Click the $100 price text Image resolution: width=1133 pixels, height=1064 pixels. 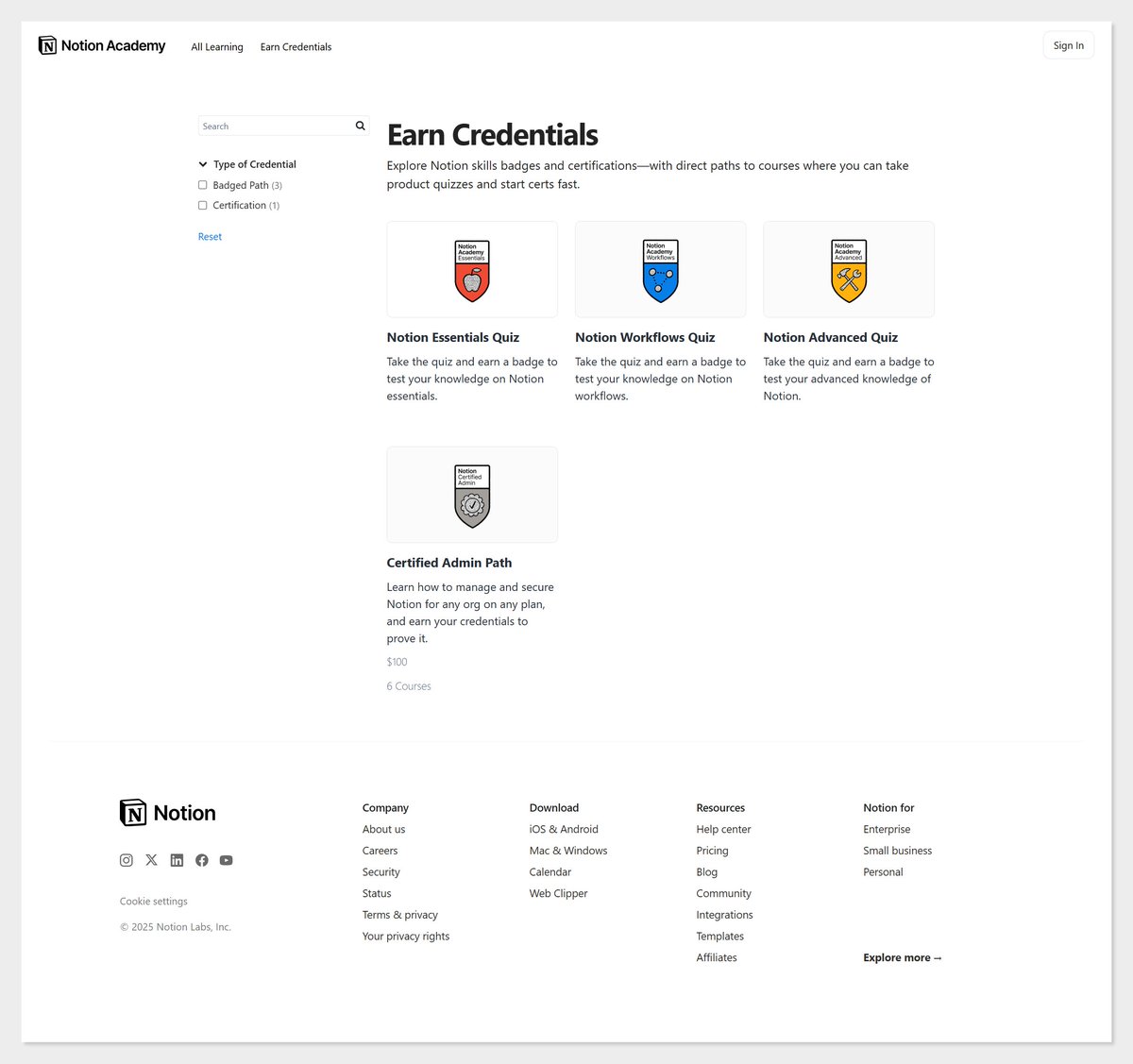[397, 662]
